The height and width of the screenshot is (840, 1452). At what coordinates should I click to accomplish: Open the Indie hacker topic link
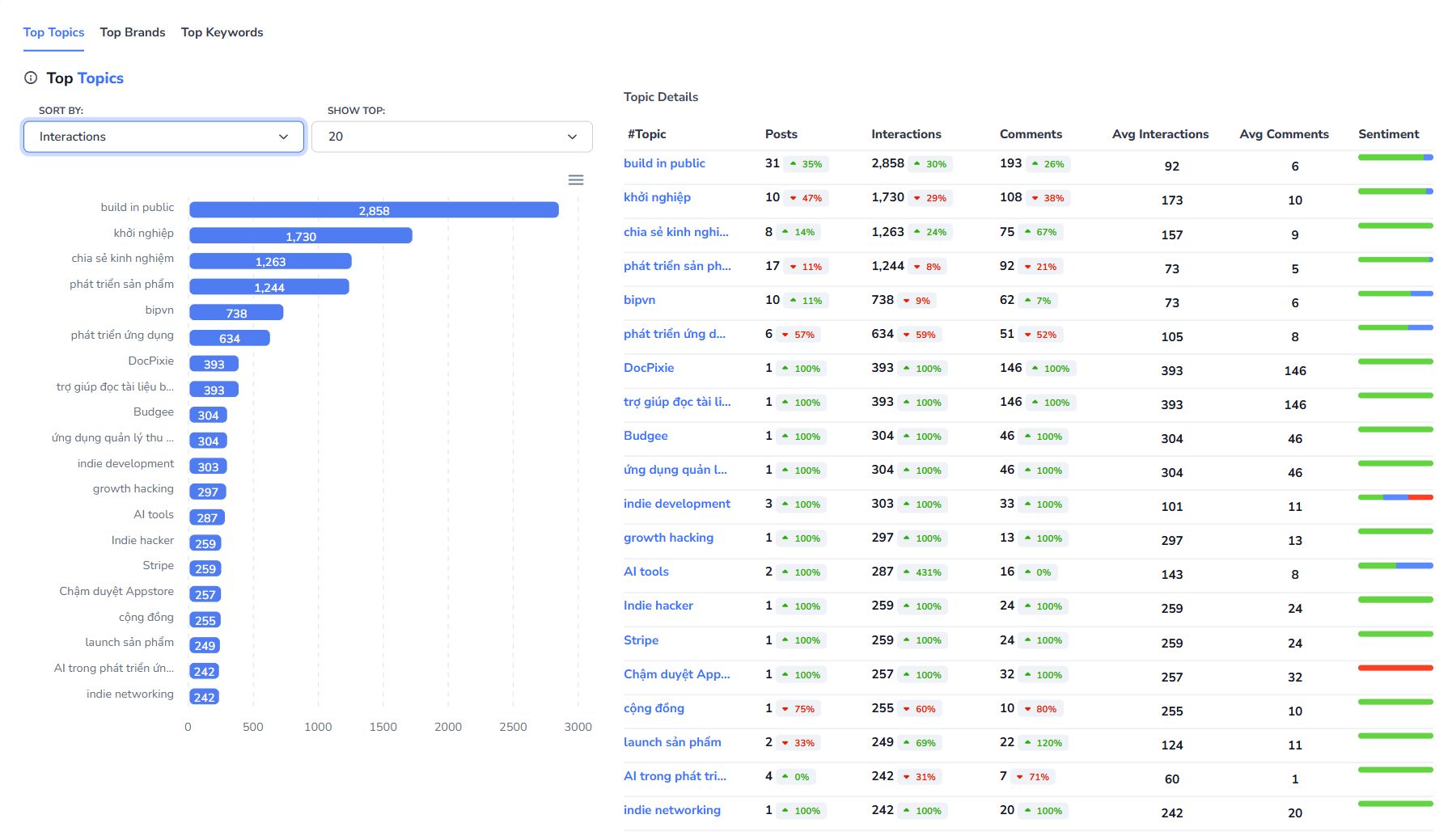[x=658, y=606]
